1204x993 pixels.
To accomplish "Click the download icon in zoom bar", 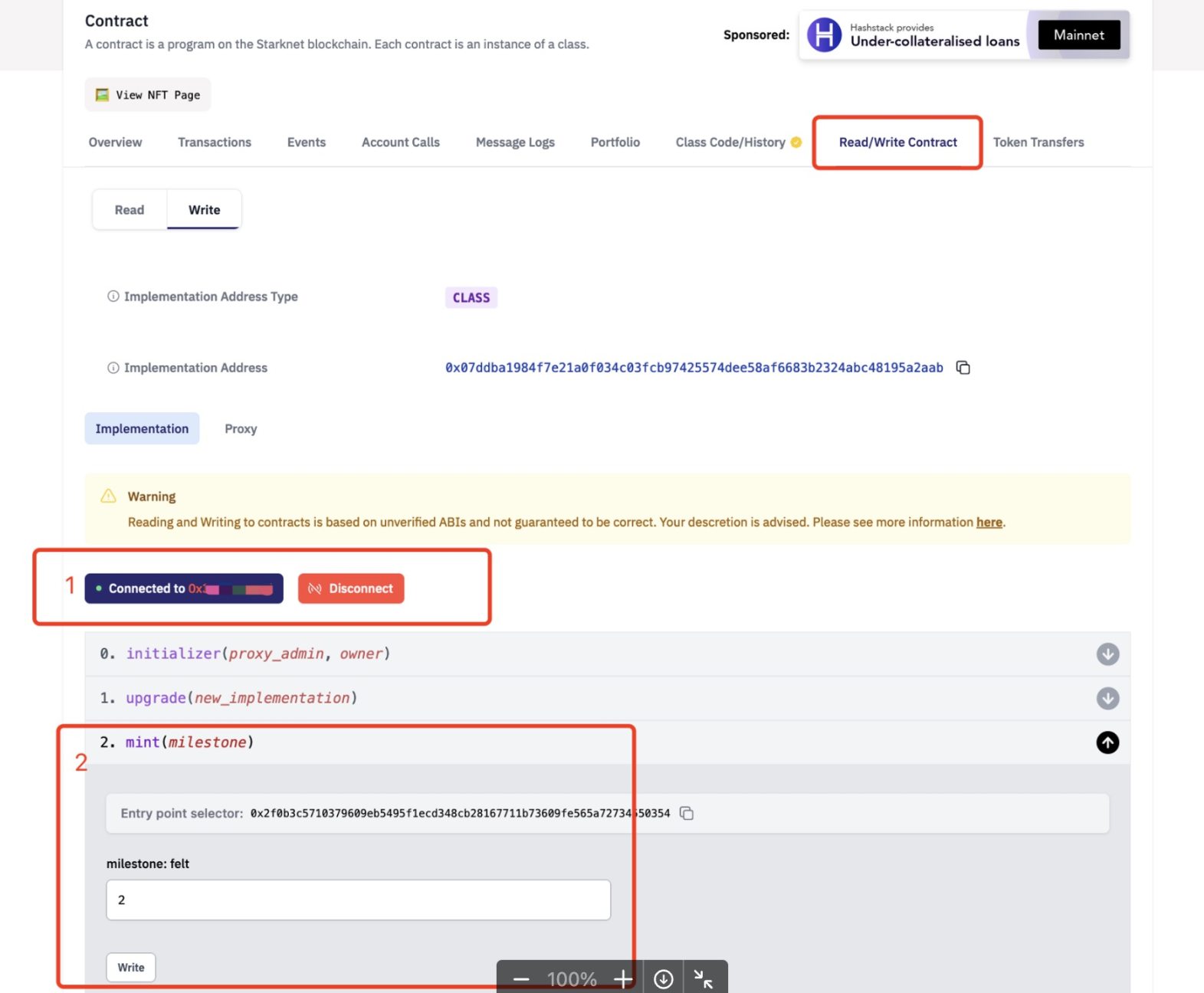I will (663, 978).
